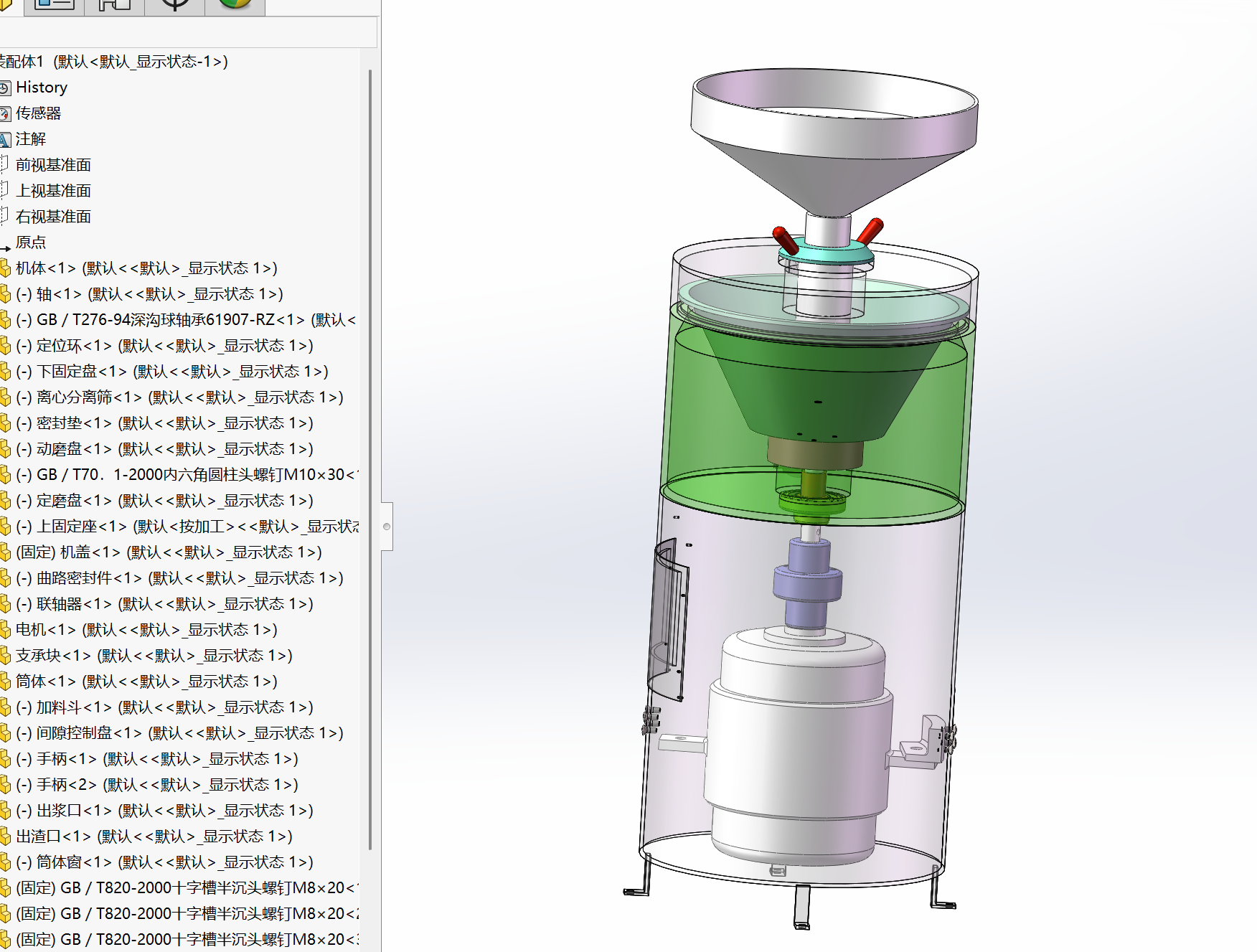The image size is (1257, 952).
Task: Select the 动磨盘<1> component
Action: click(x=164, y=449)
